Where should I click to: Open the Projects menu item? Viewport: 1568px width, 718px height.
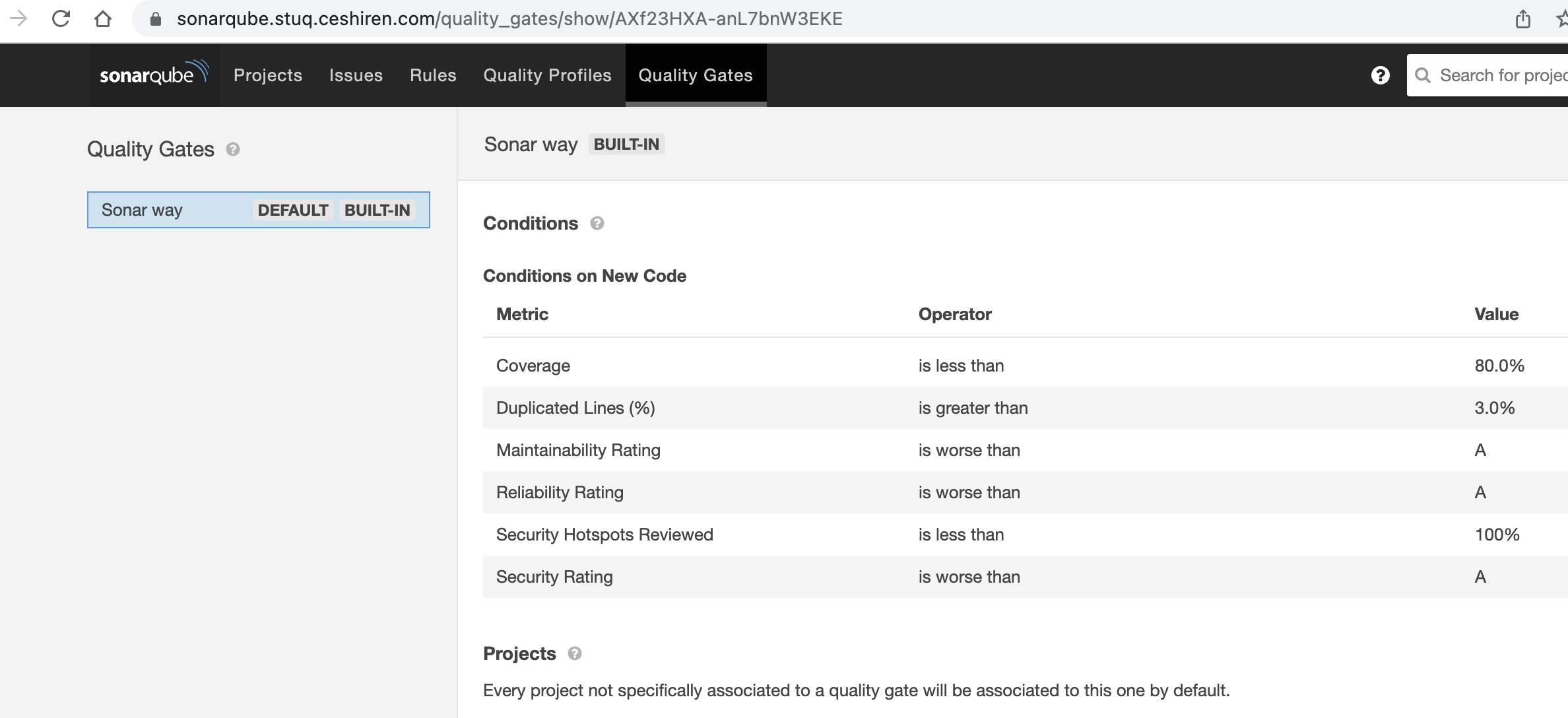pos(268,75)
